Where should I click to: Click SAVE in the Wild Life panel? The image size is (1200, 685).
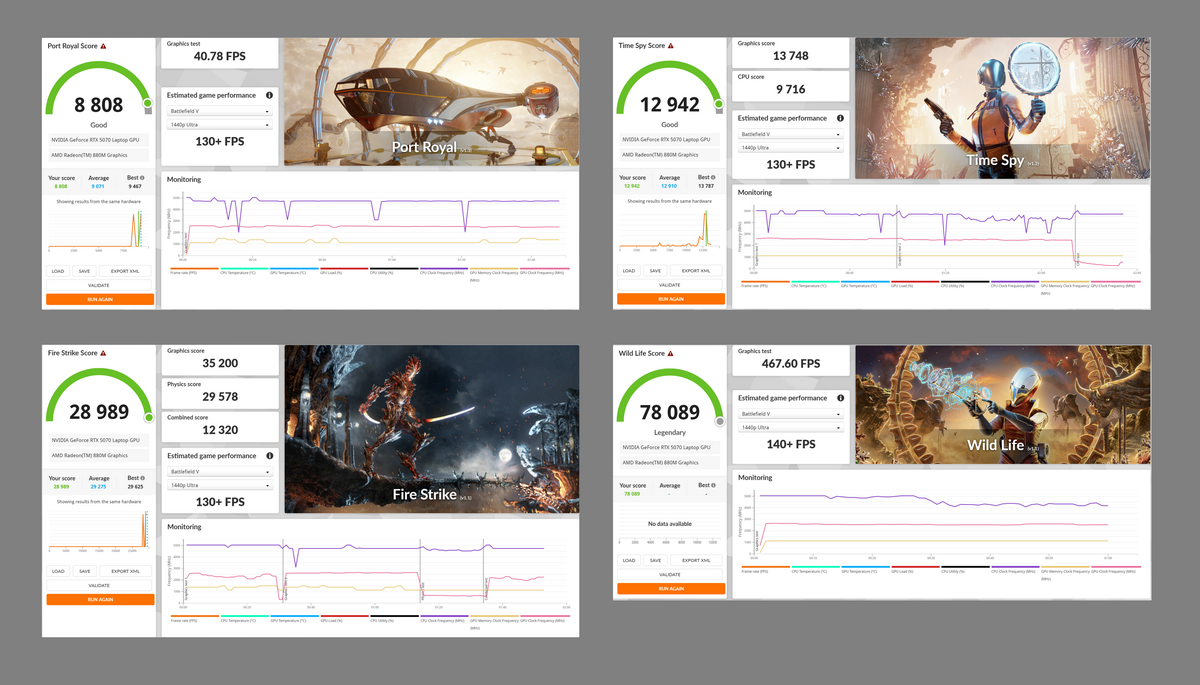655,561
